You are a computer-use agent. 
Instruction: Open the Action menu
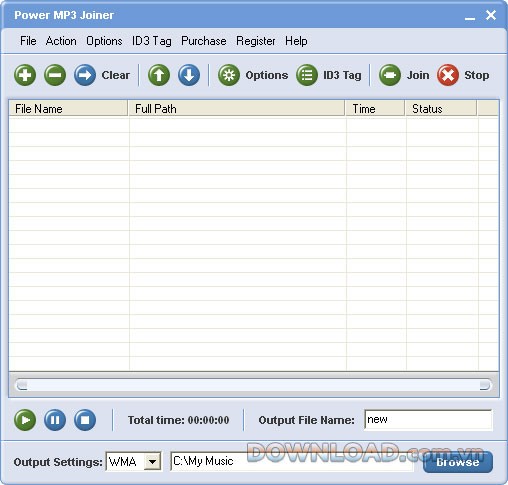pos(61,41)
